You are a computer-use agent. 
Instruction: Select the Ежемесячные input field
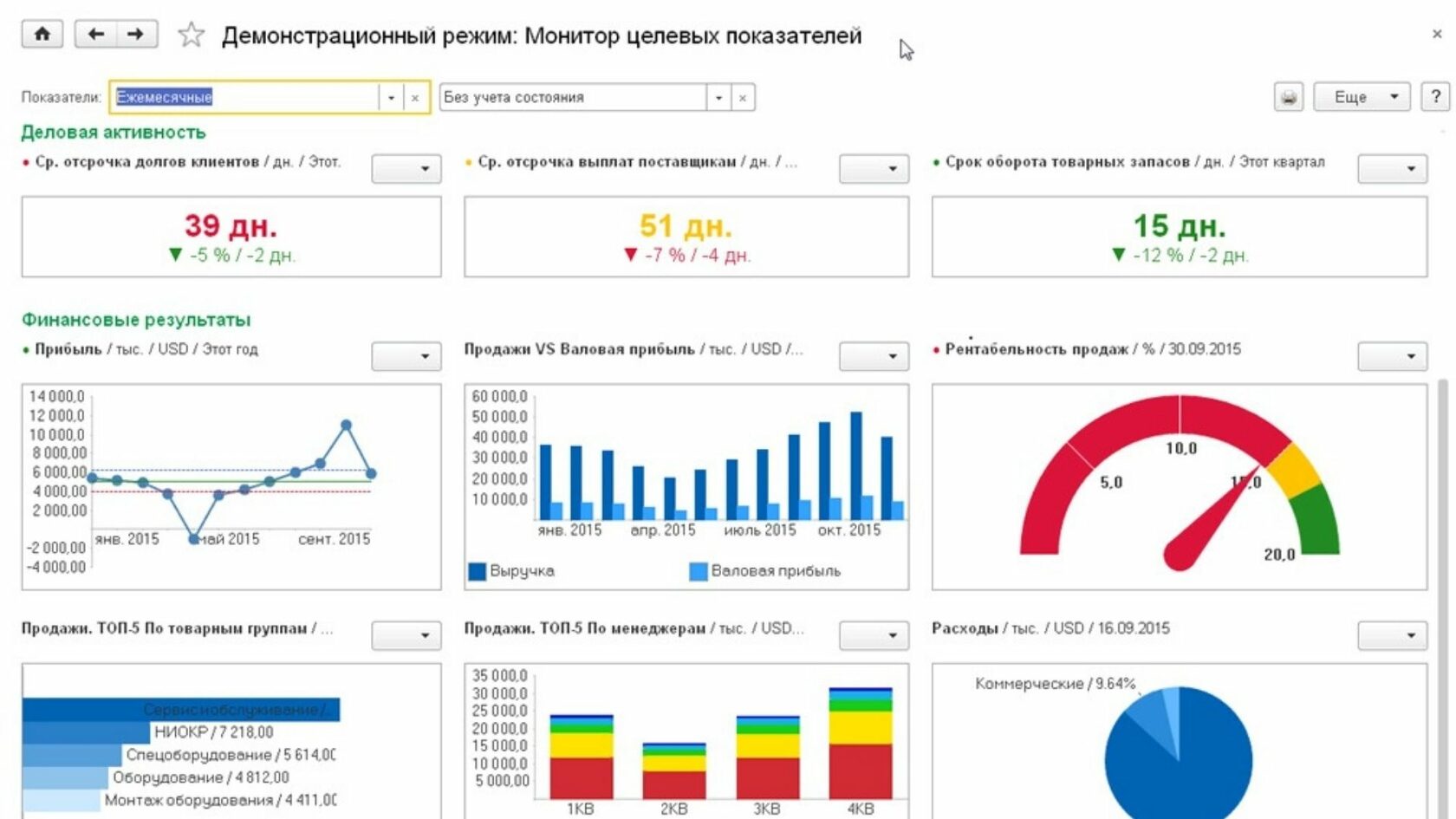[244, 97]
